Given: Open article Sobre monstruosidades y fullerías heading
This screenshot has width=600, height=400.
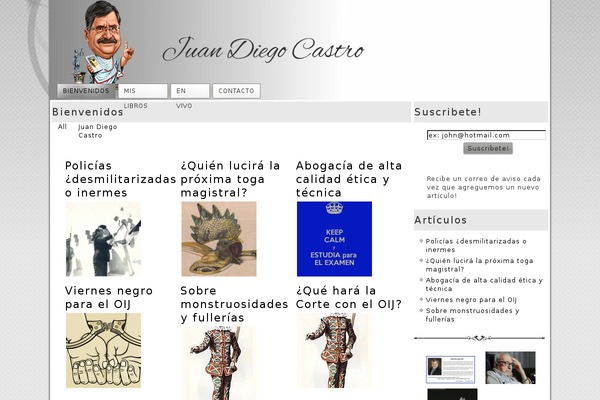Looking at the screenshot, I should pos(234,304).
